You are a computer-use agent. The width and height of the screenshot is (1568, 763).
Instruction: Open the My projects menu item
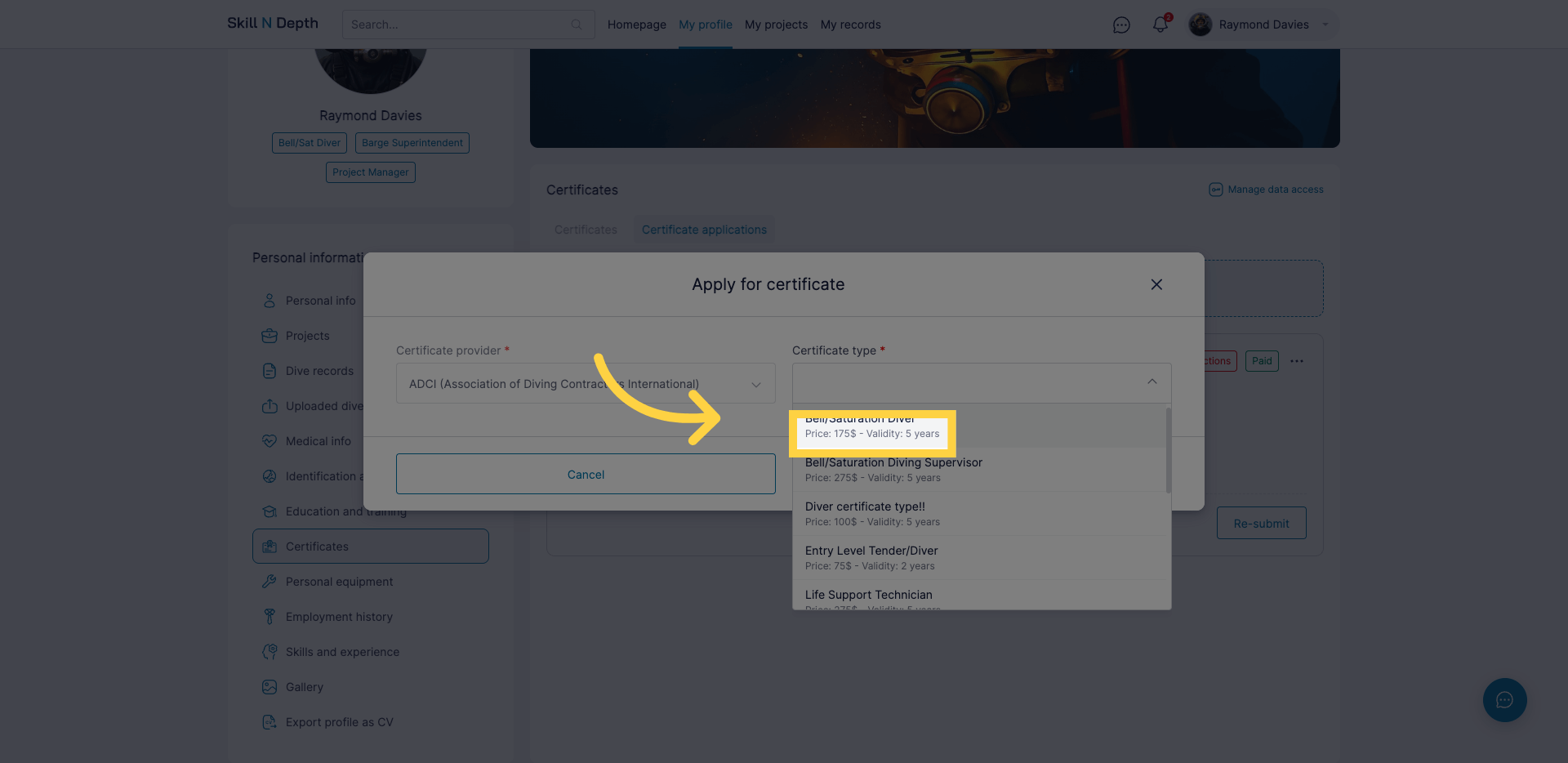point(776,25)
